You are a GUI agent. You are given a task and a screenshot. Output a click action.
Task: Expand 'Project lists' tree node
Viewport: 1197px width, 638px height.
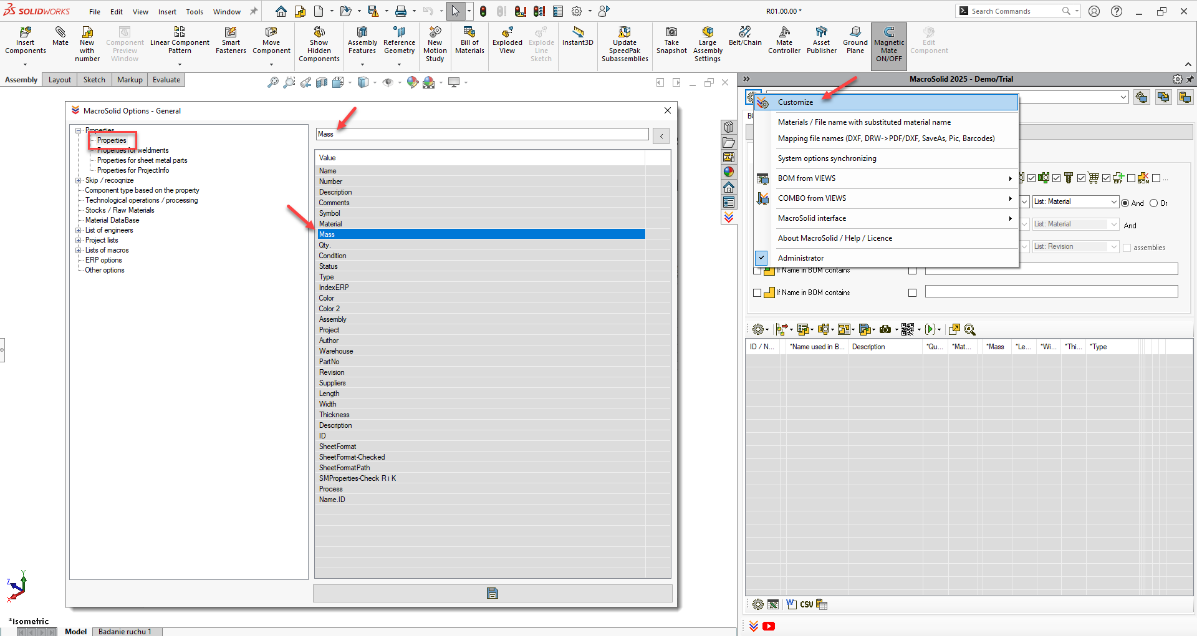78,240
